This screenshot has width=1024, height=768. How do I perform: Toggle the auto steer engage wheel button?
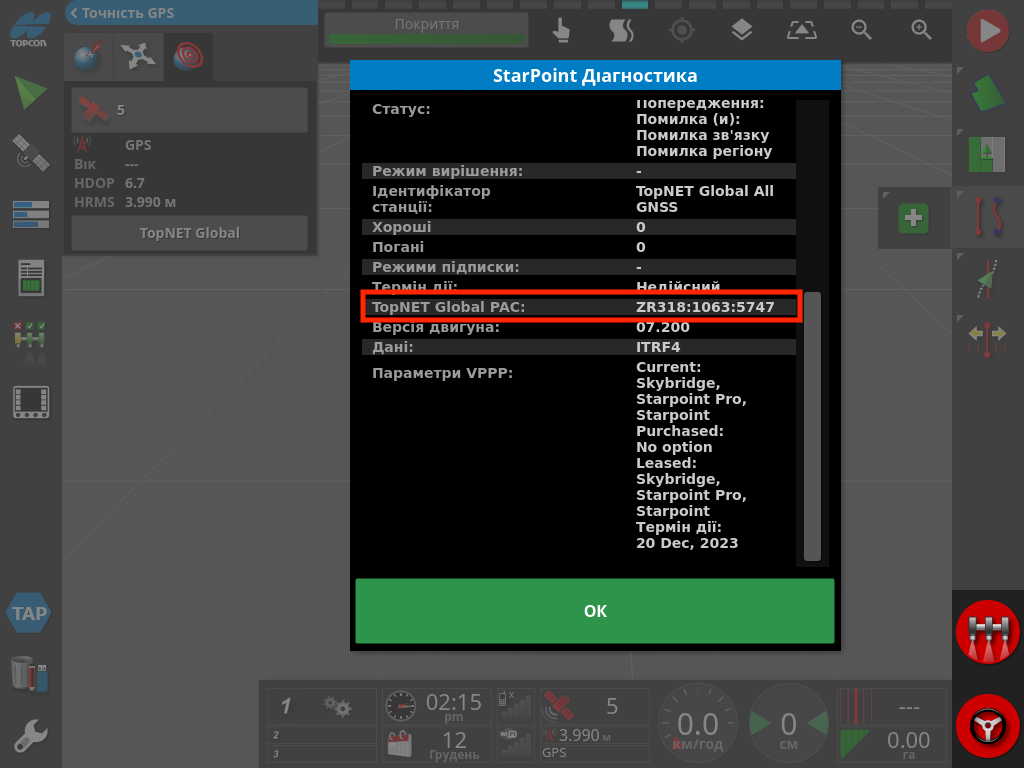click(x=988, y=723)
